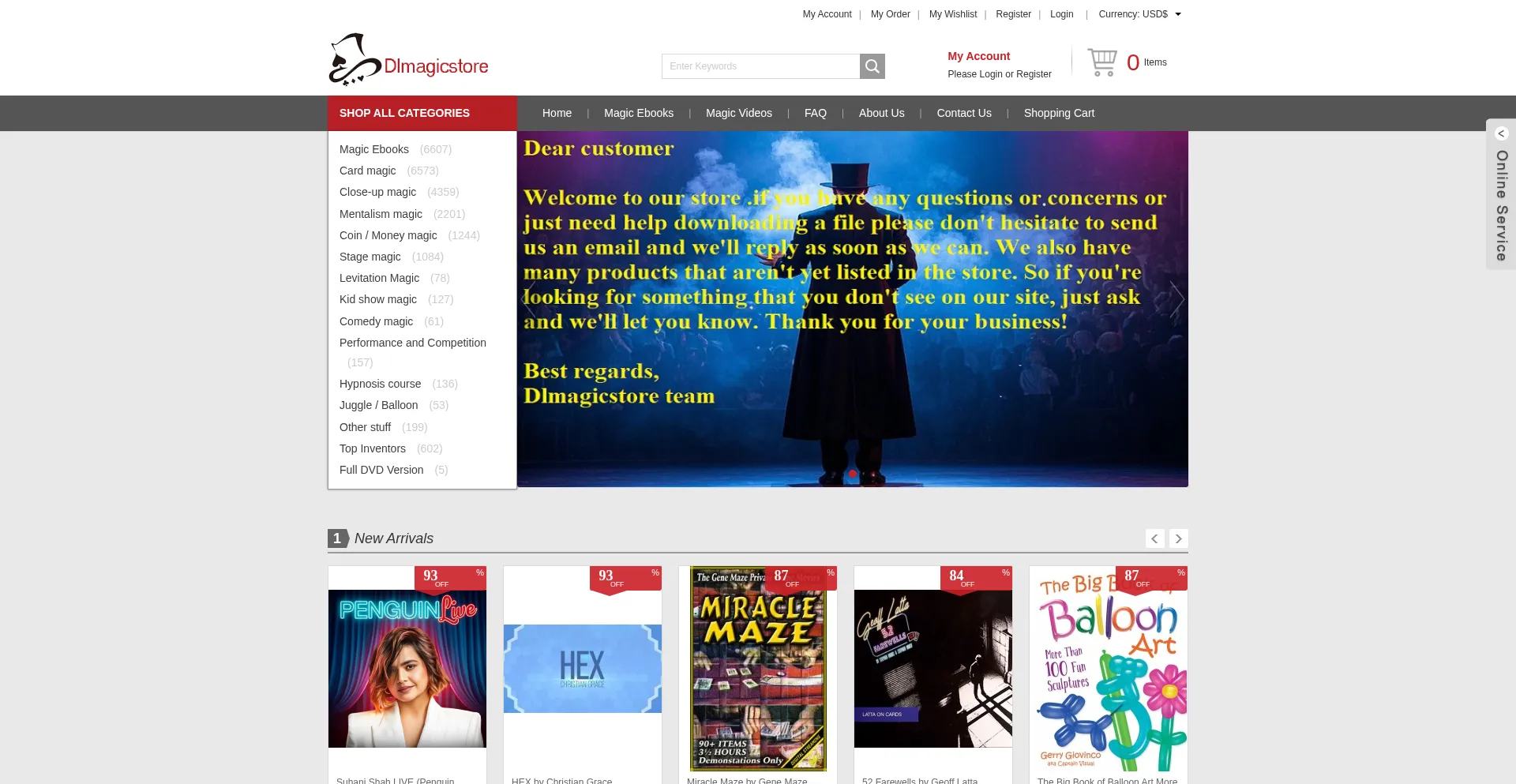This screenshot has height=784, width=1516.
Task: Open Magic Ebooks category in sidebar
Action: (x=373, y=149)
